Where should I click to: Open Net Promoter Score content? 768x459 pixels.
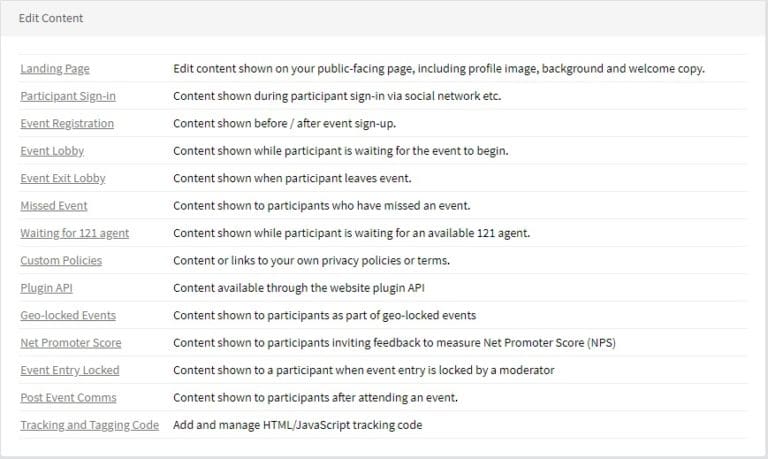(71, 343)
